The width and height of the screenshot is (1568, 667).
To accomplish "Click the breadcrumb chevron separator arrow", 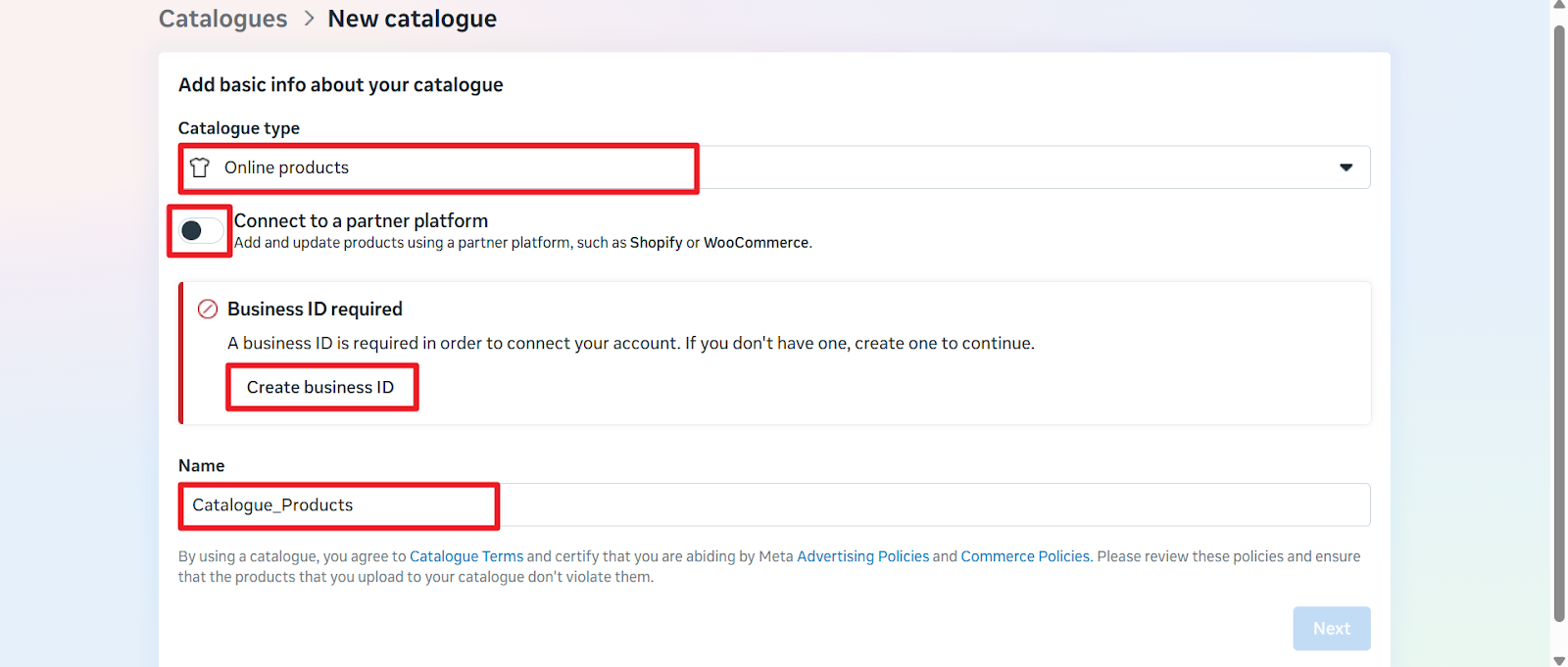I will point(309,19).
